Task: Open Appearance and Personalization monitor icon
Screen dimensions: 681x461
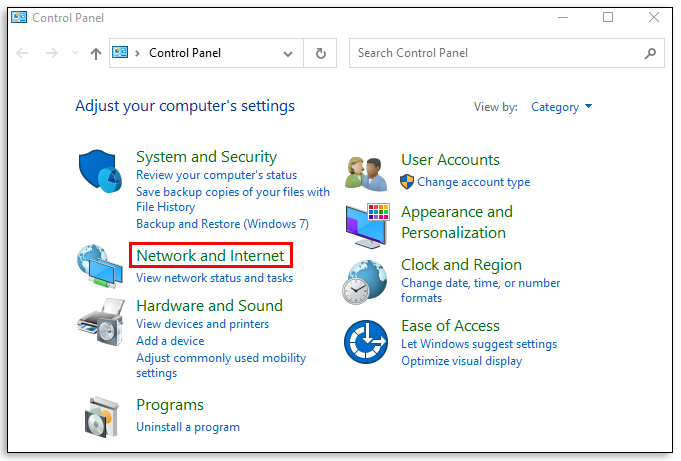Action: tap(367, 226)
